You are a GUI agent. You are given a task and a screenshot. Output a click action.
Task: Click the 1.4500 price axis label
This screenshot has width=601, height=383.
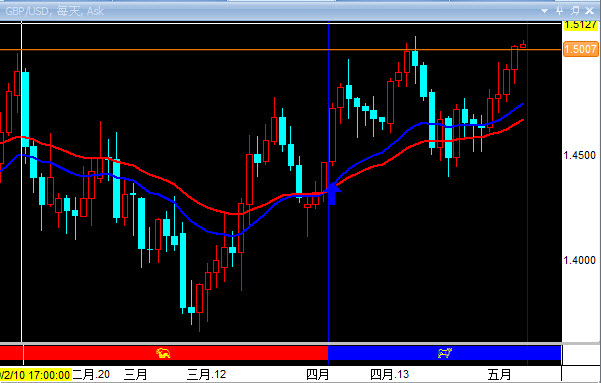pyautogui.click(x=580, y=155)
